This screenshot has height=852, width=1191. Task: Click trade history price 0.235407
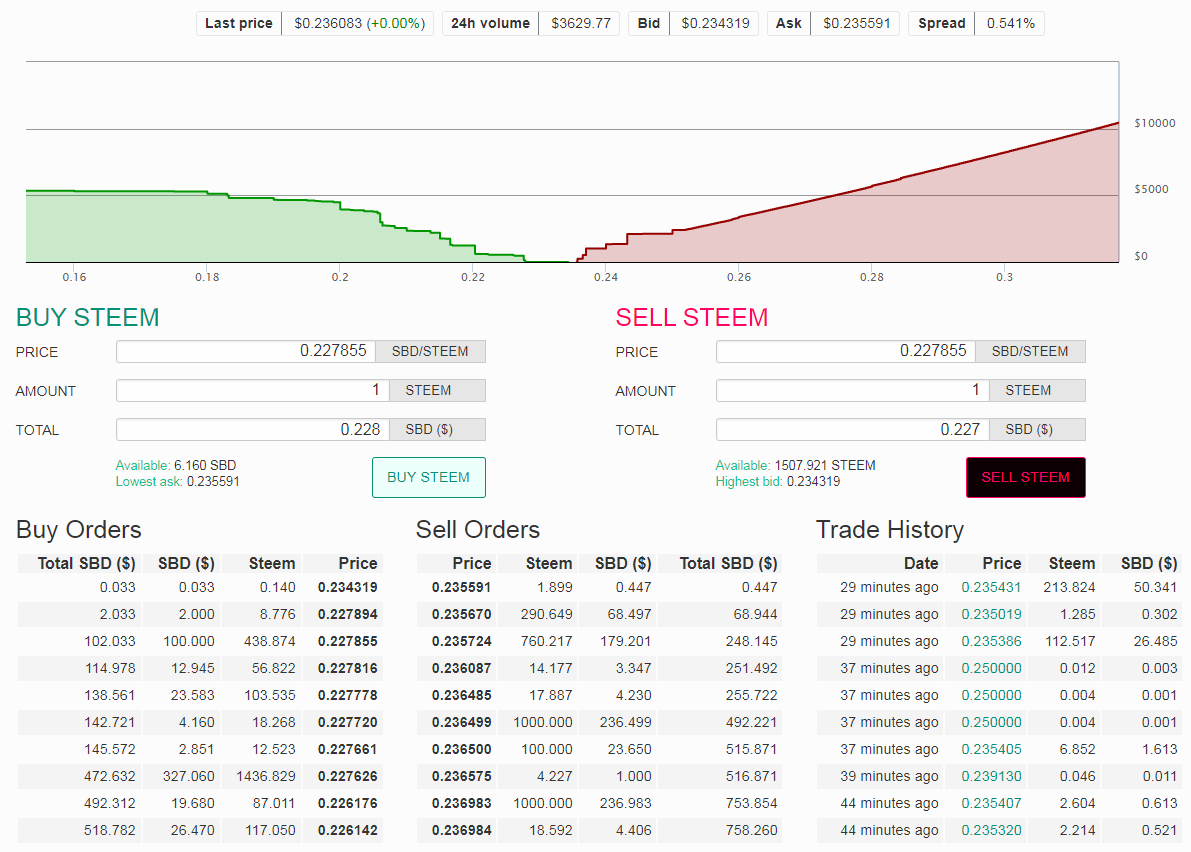coord(991,803)
